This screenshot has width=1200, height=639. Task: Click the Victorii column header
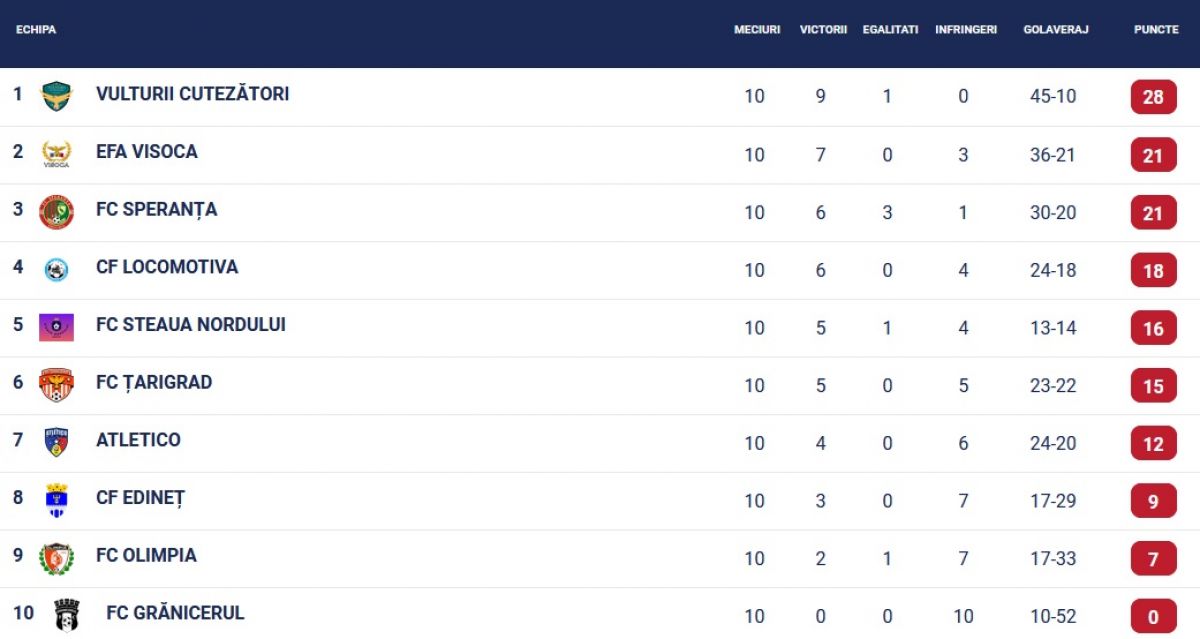tap(823, 30)
